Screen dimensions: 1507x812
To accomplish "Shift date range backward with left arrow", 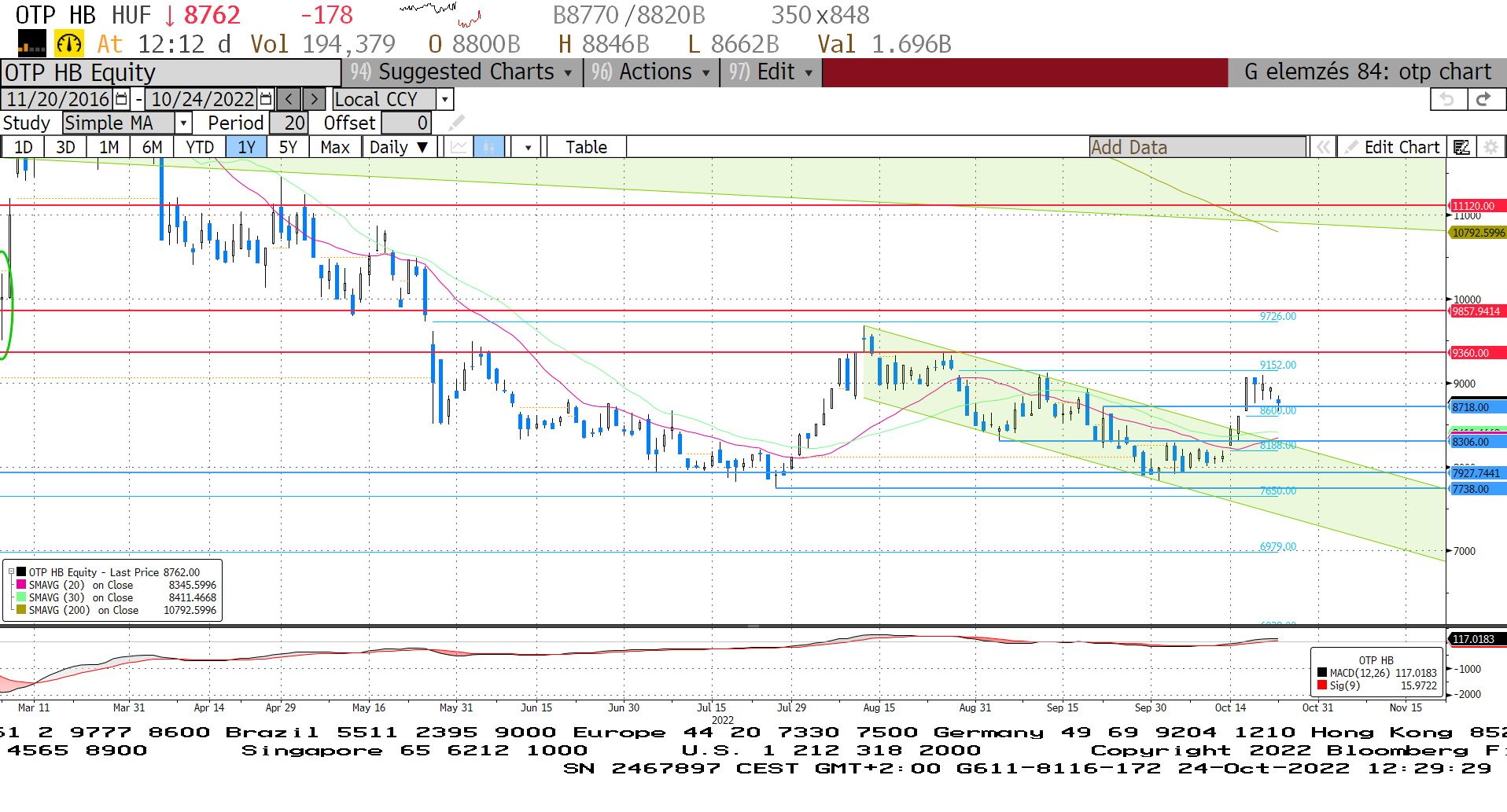I will point(289,99).
